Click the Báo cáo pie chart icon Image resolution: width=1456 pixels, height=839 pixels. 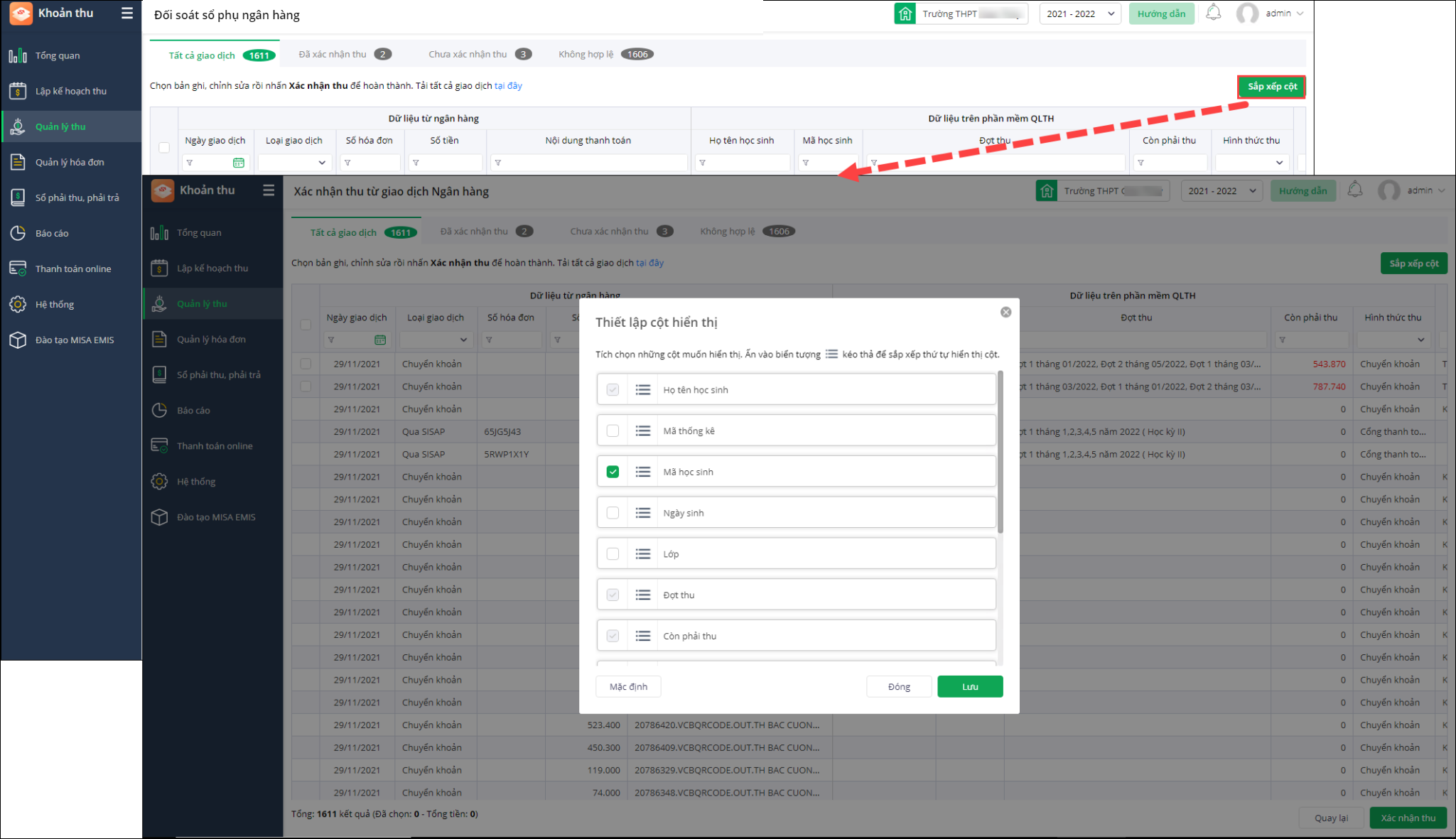(x=18, y=233)
